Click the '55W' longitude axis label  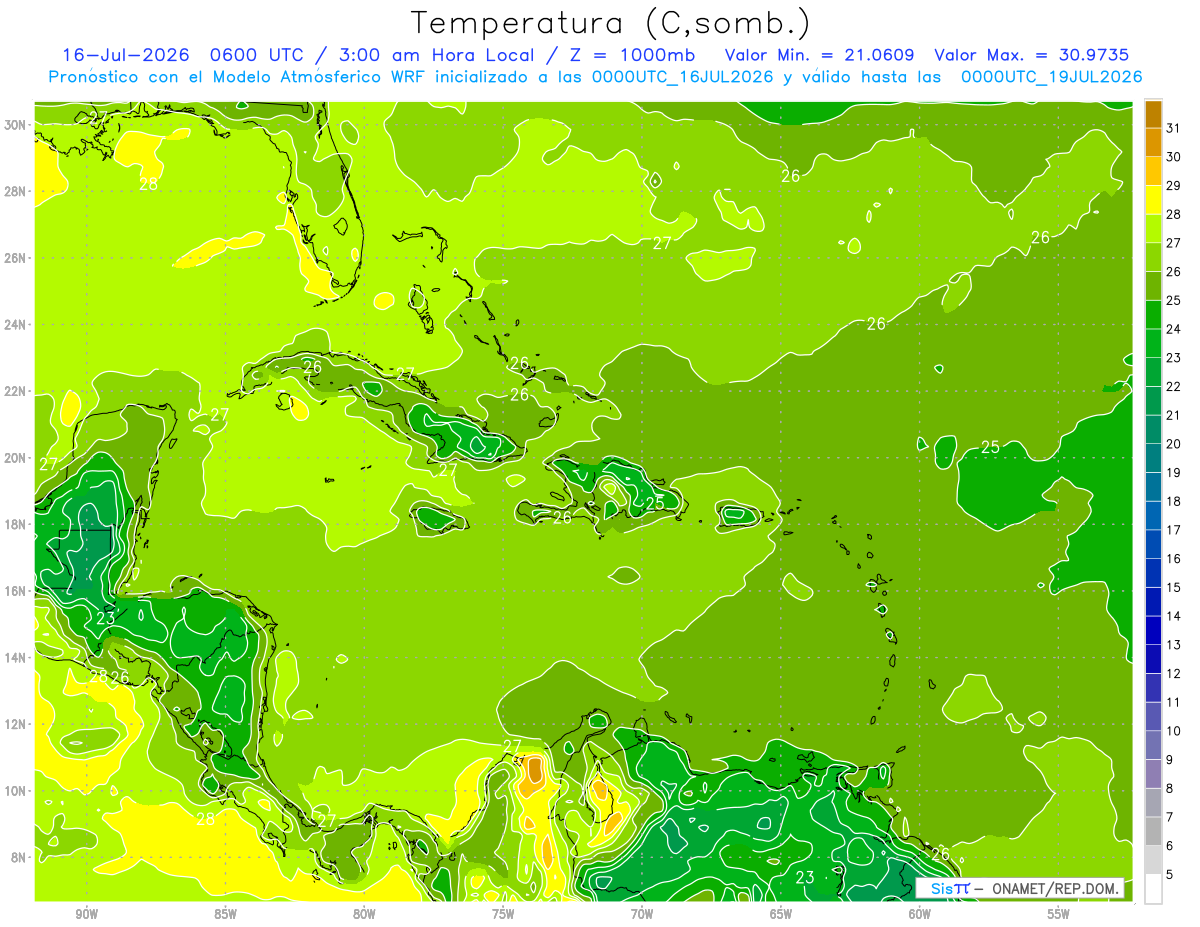coord(1059,914)
